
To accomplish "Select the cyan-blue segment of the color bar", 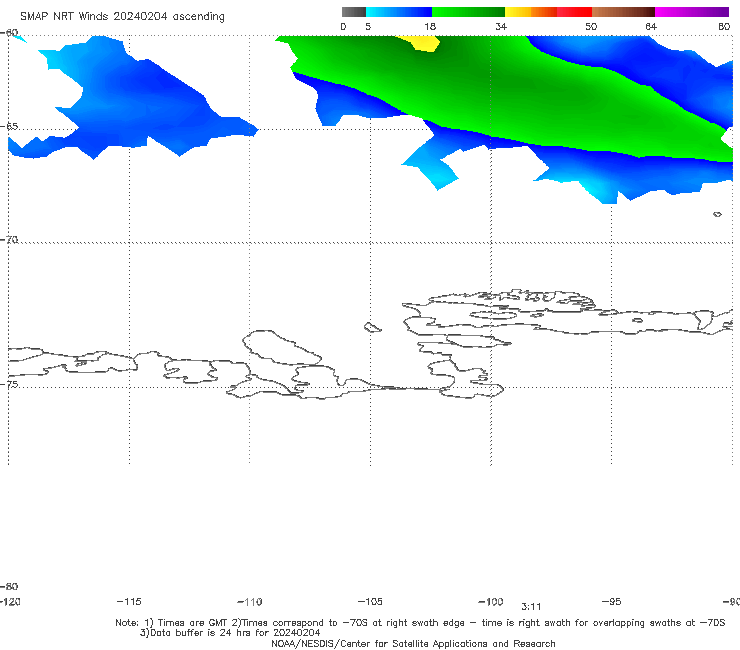I will click(399, 12).
